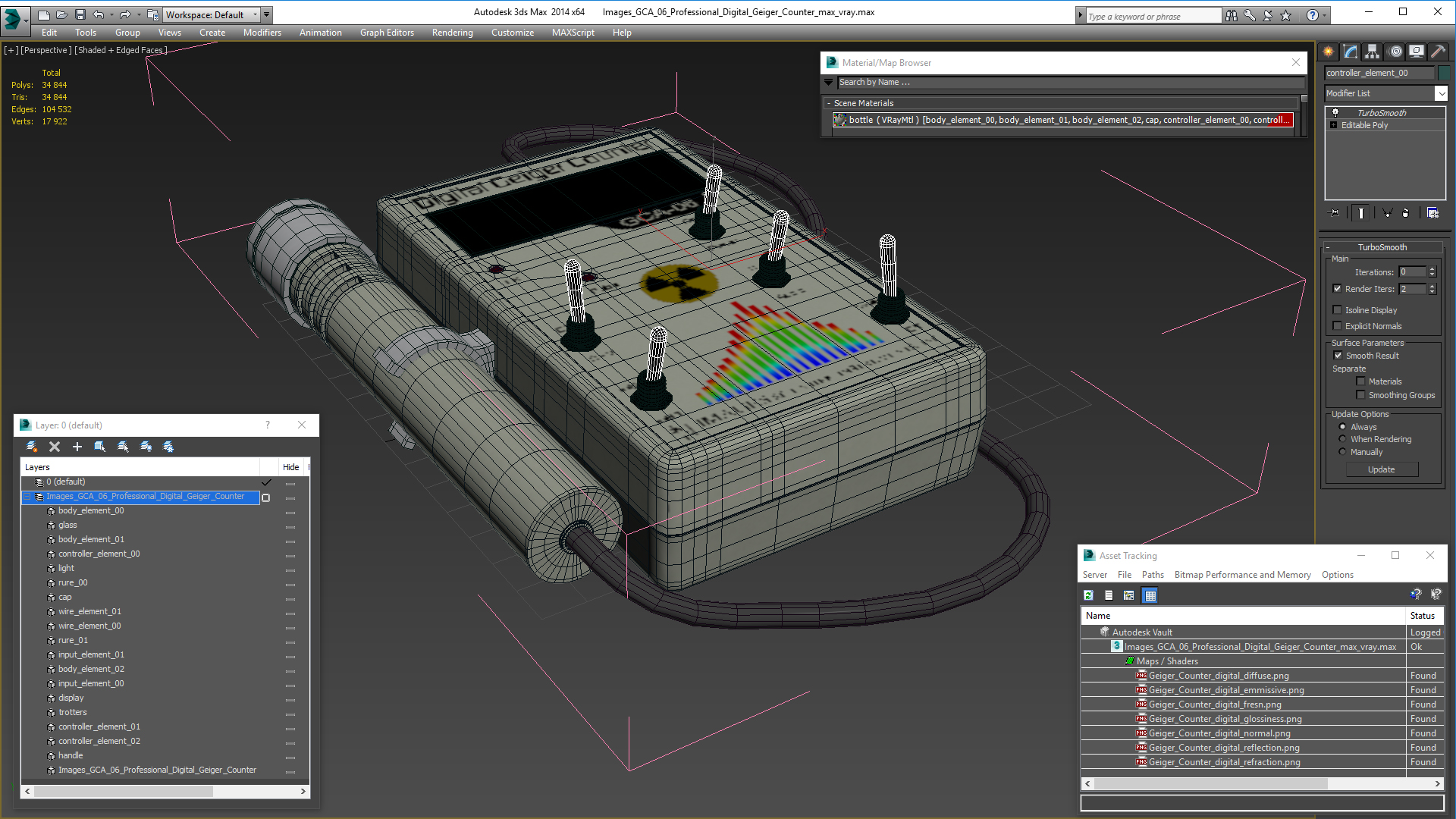
Task: Click the object color swatch
Action: (1444, 73)
